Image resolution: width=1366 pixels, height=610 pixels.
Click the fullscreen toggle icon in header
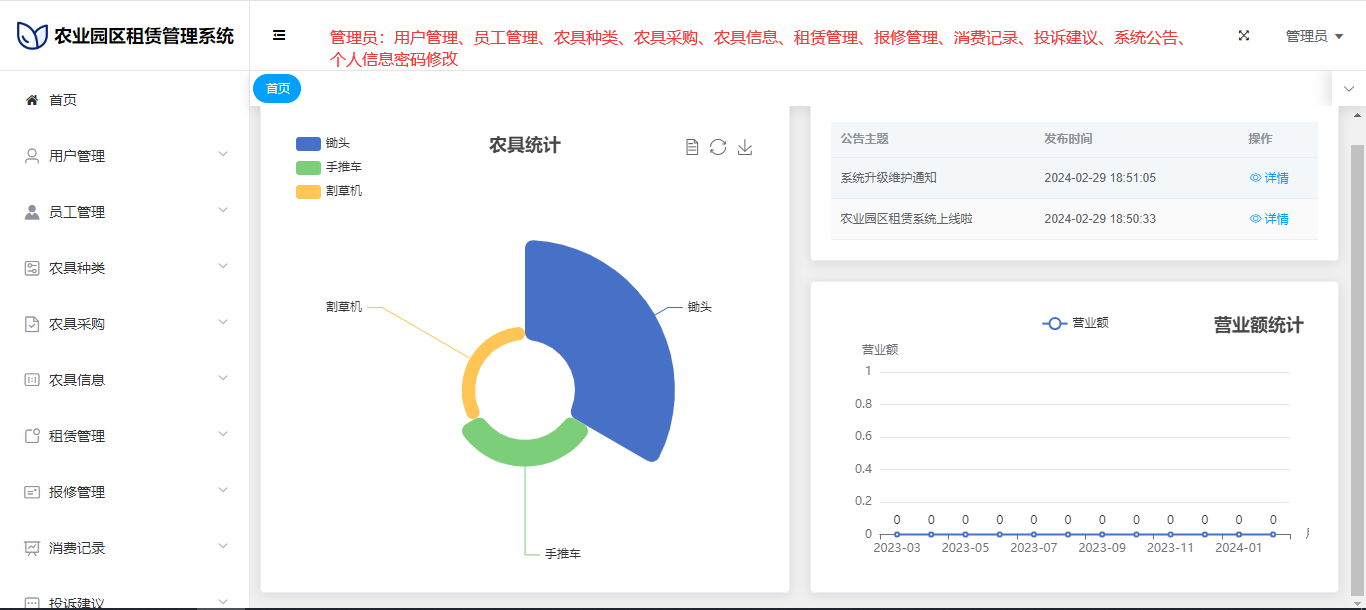(x=1244, y=35)
